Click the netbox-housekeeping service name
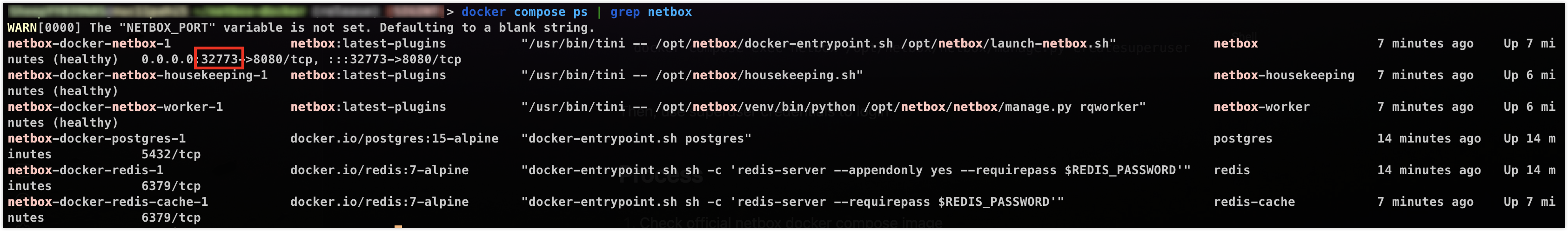Image resolution: width=1568 pixels, height=231 pixels. (1284, 75)
